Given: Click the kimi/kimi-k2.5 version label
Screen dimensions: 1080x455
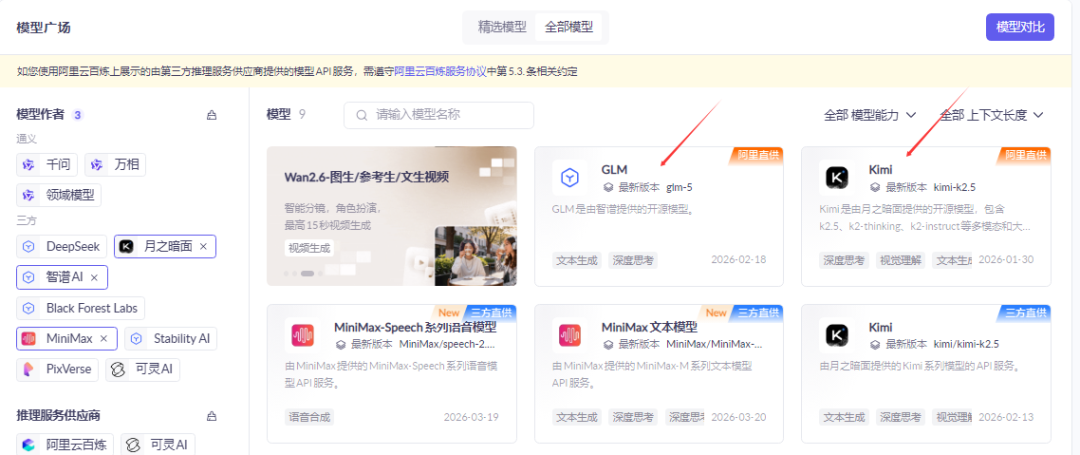Looking at the screenshot, I should [966, 344].
